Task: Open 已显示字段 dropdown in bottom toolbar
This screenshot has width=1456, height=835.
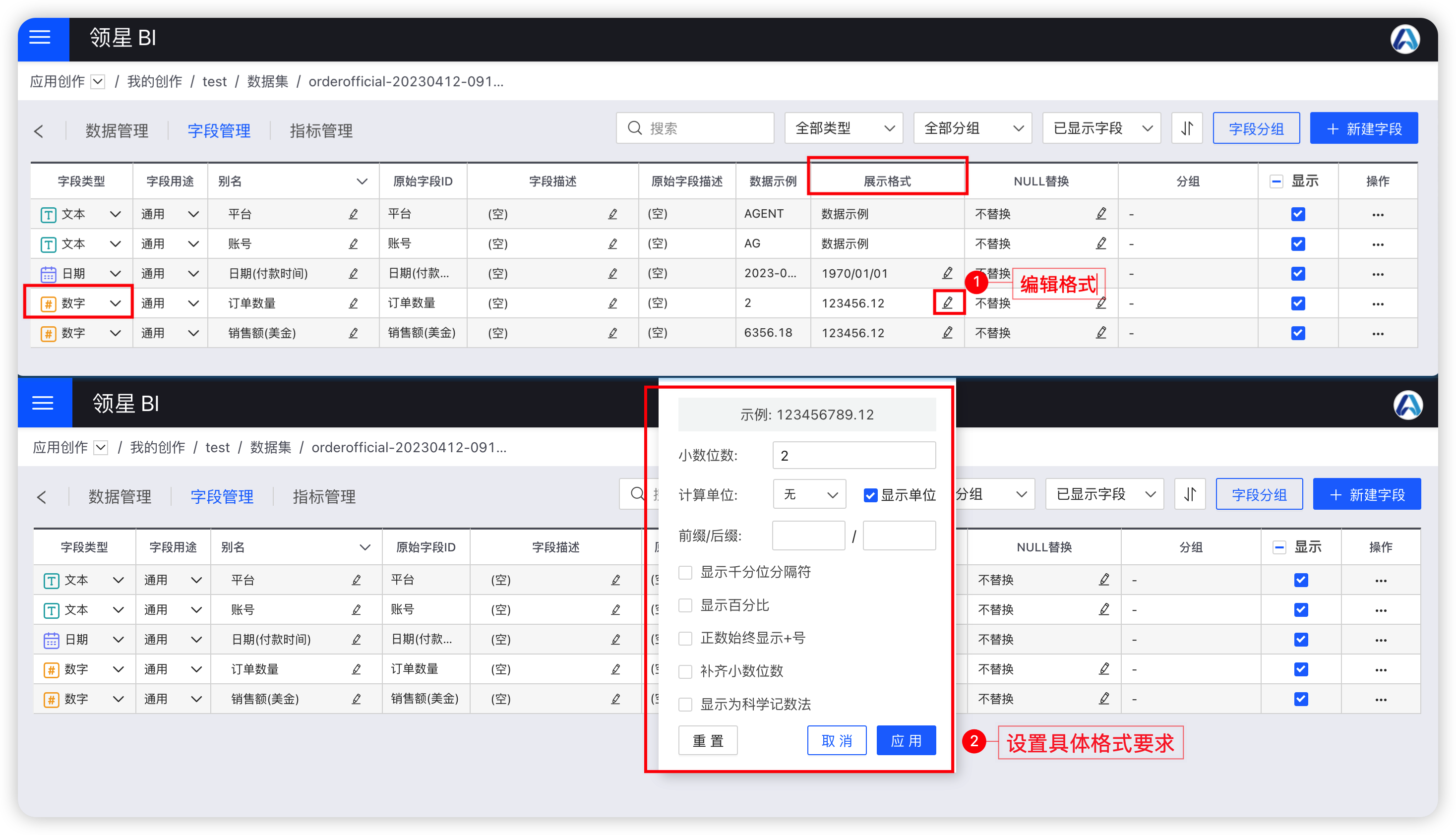Action: [x=1104, y=494]
